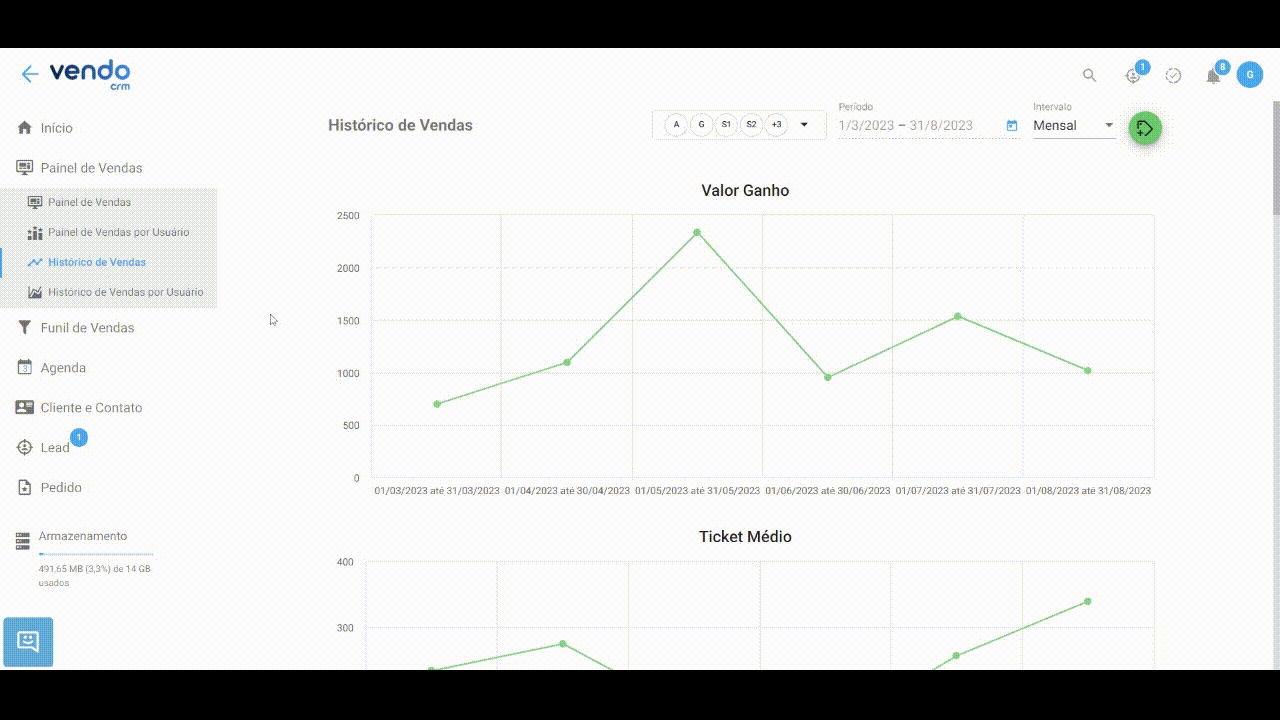Open Painel de Vendas por Usuário link

118,232
